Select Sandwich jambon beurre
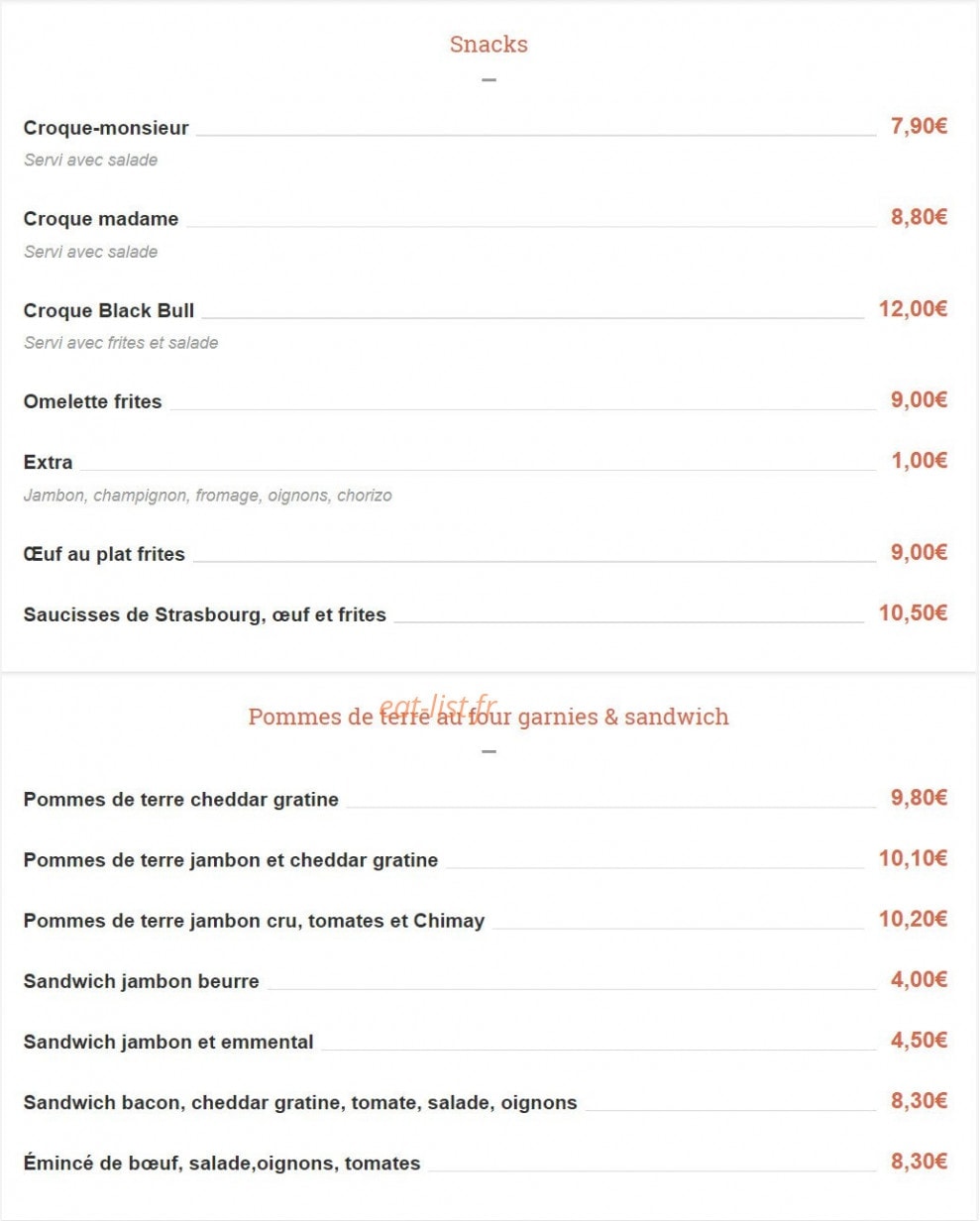980x1221 pixels. [142, 982]
